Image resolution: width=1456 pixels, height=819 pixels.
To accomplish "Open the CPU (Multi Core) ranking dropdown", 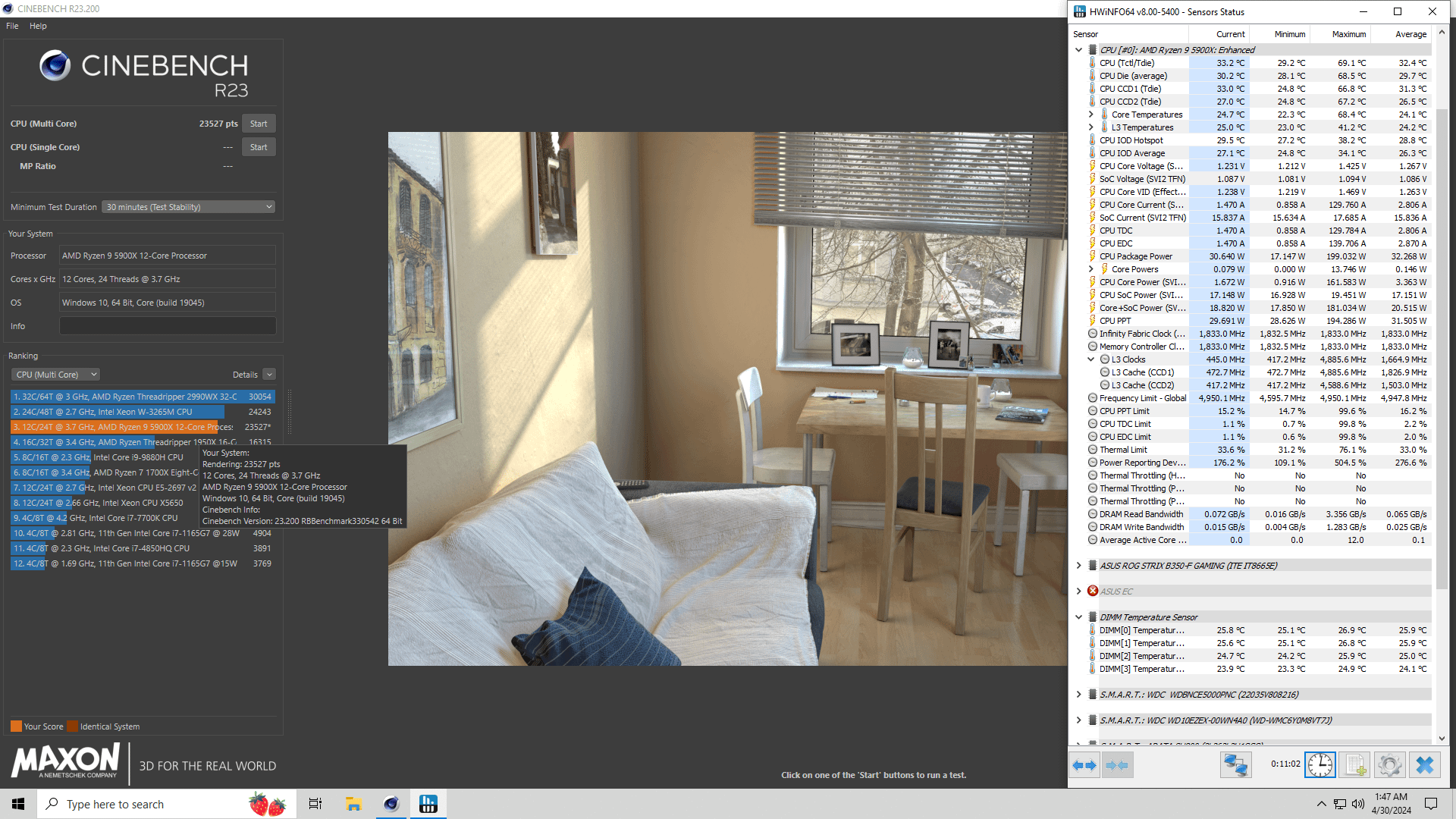I will point(55,375).
